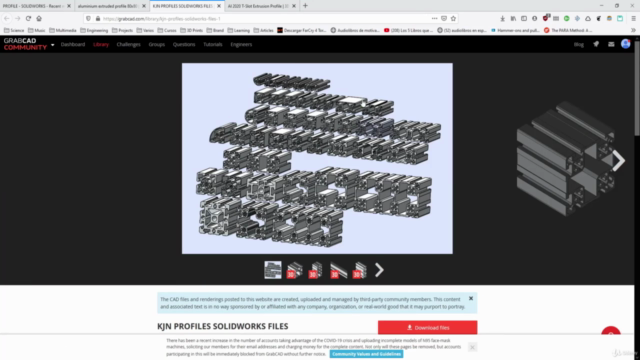640x360 pixels.
Task: Dismiss the COVID-19 warning banner
Action: click(x=472, y=347)
